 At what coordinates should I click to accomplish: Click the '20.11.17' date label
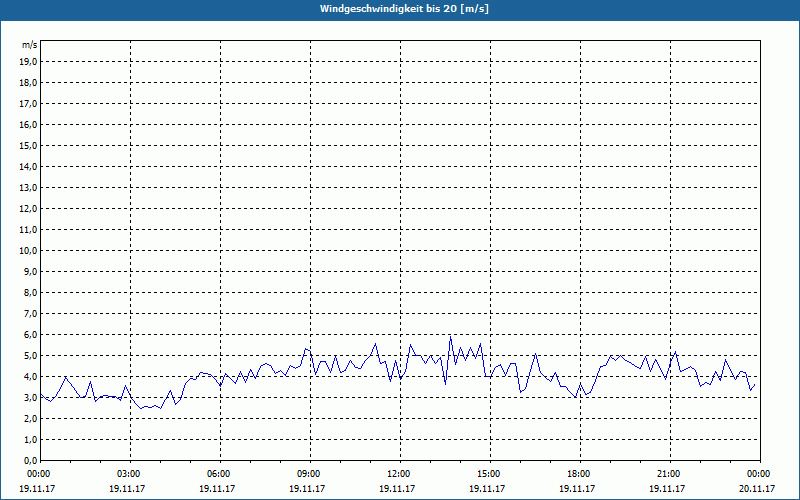pos(757,488)
